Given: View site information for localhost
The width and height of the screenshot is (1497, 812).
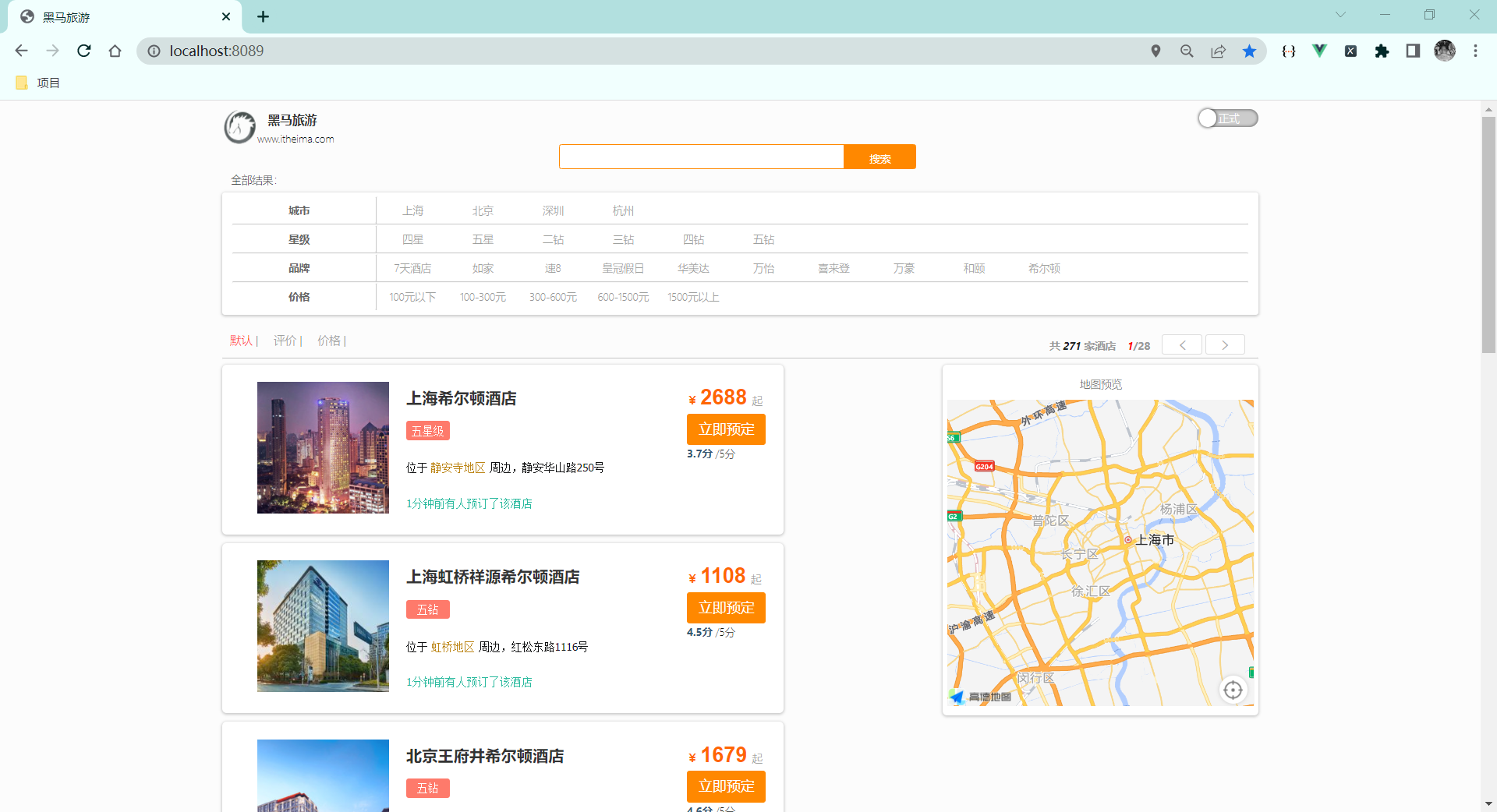Looking at the screenshot, I should 154,51.
